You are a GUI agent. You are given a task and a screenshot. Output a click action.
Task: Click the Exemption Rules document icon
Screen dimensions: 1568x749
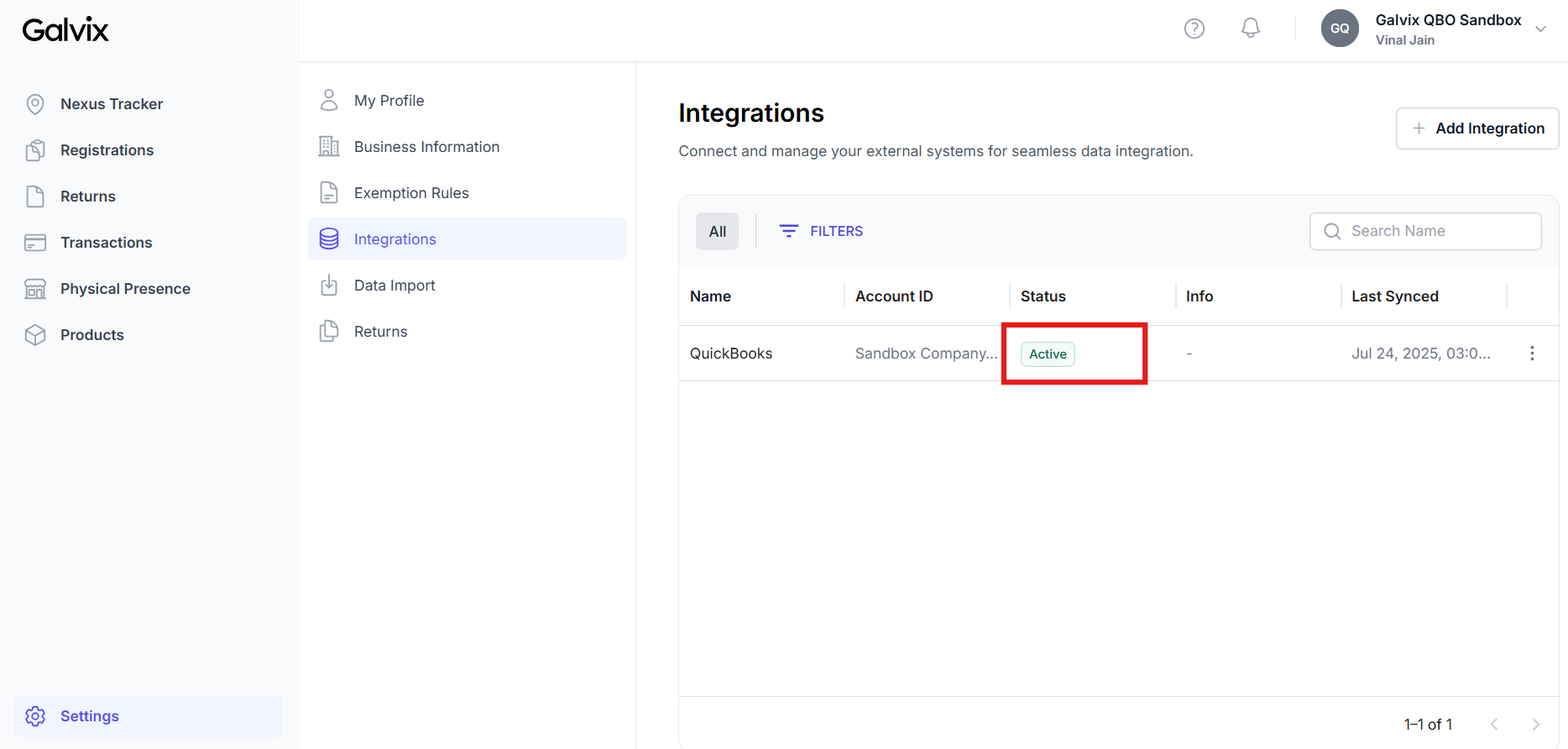pyautogui.click(x=329, y=193)
